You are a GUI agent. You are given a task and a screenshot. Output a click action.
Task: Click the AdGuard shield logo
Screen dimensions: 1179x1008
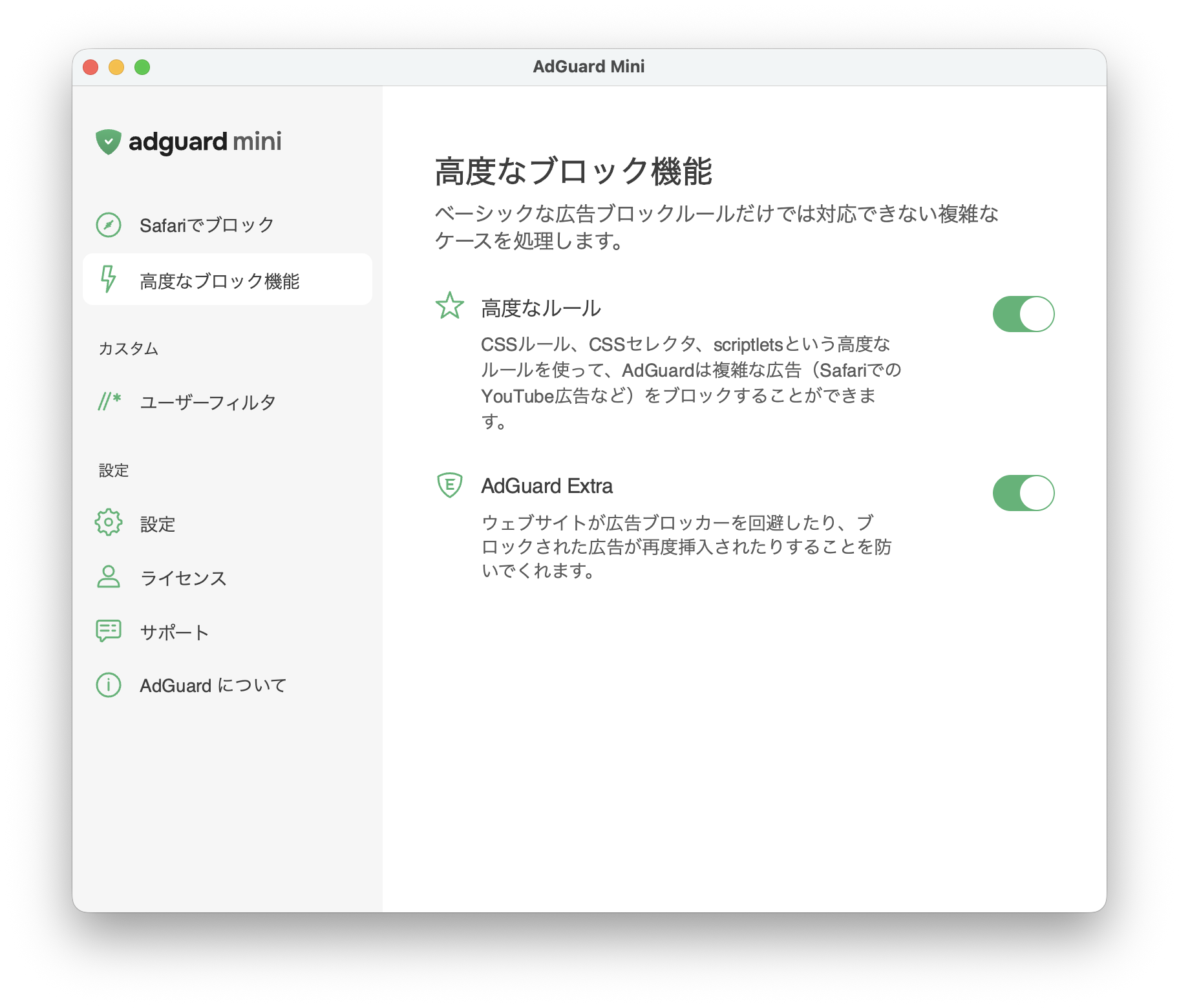tap(109, 142)
